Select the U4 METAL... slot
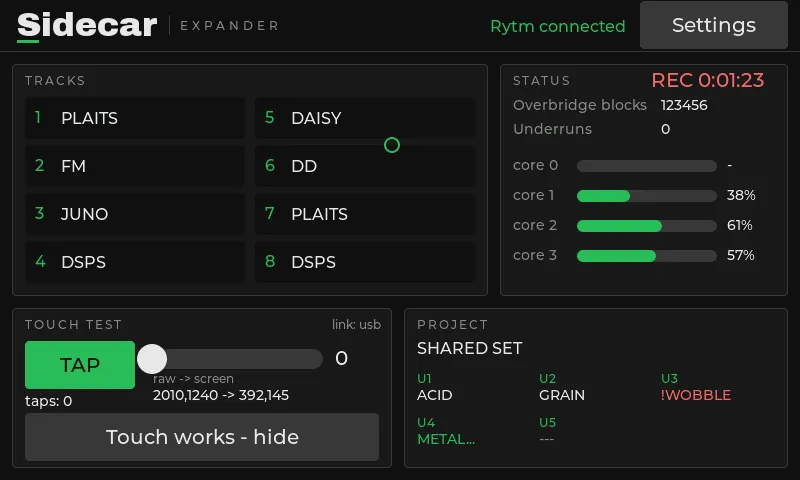 click(x=446, y=431)
